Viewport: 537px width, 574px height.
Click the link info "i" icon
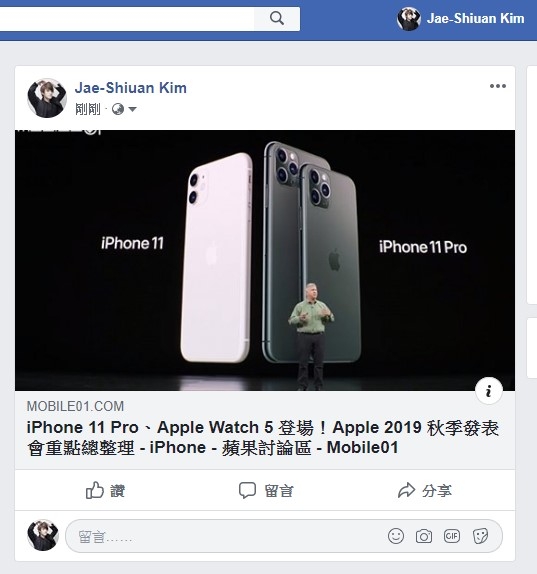pyautogui.click(x=489, y=391)
